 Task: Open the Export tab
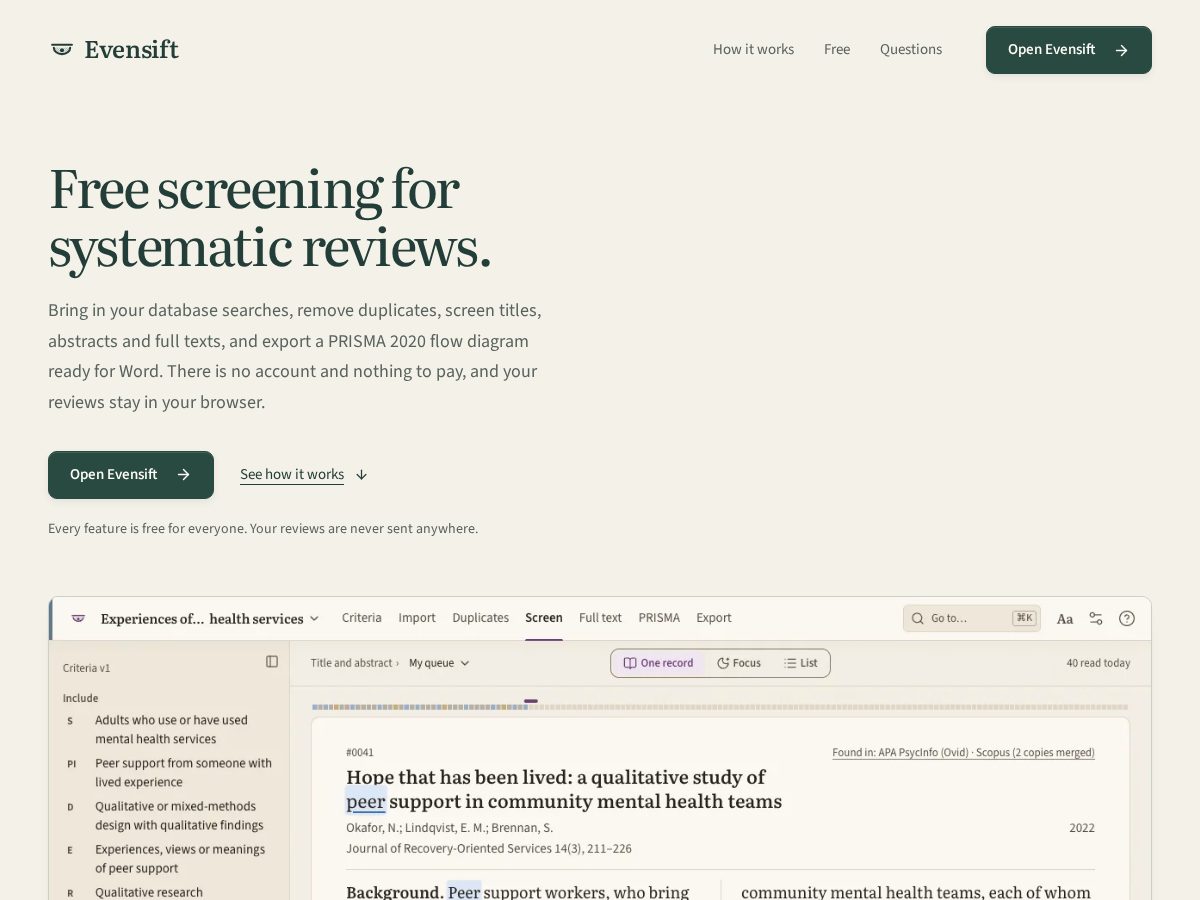pos(714,618)
